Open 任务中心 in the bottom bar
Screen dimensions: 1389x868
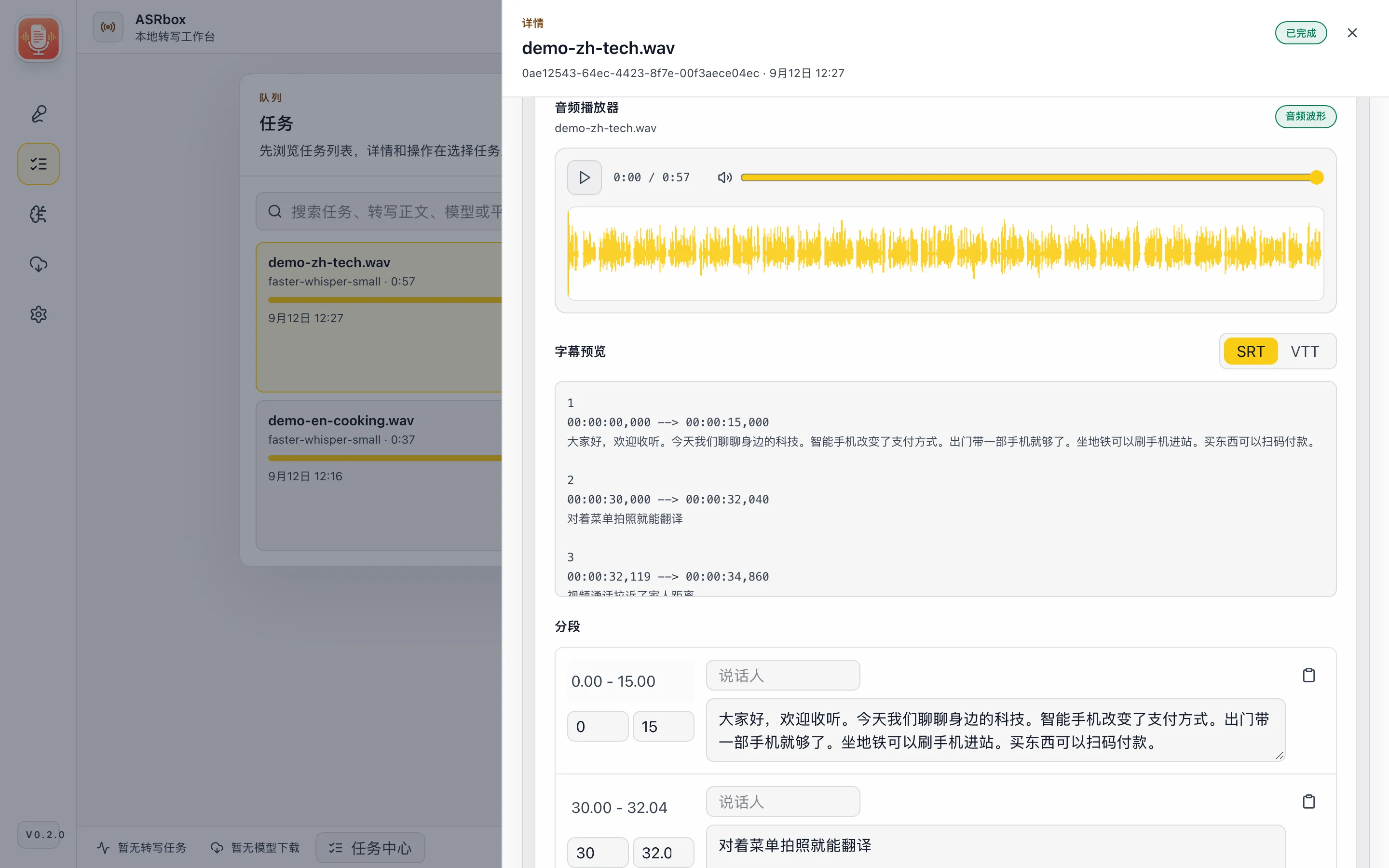370,847
